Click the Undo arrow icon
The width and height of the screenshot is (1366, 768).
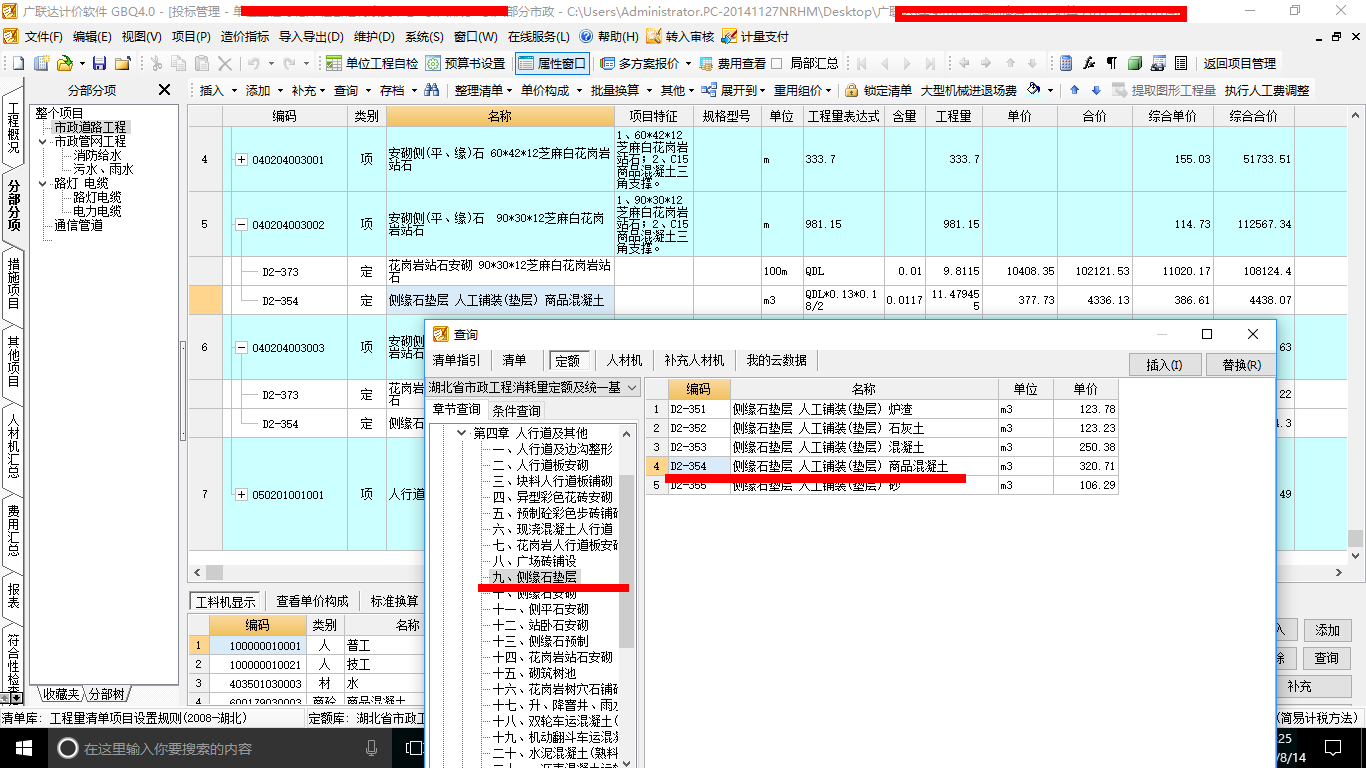(x=254, y=63)
